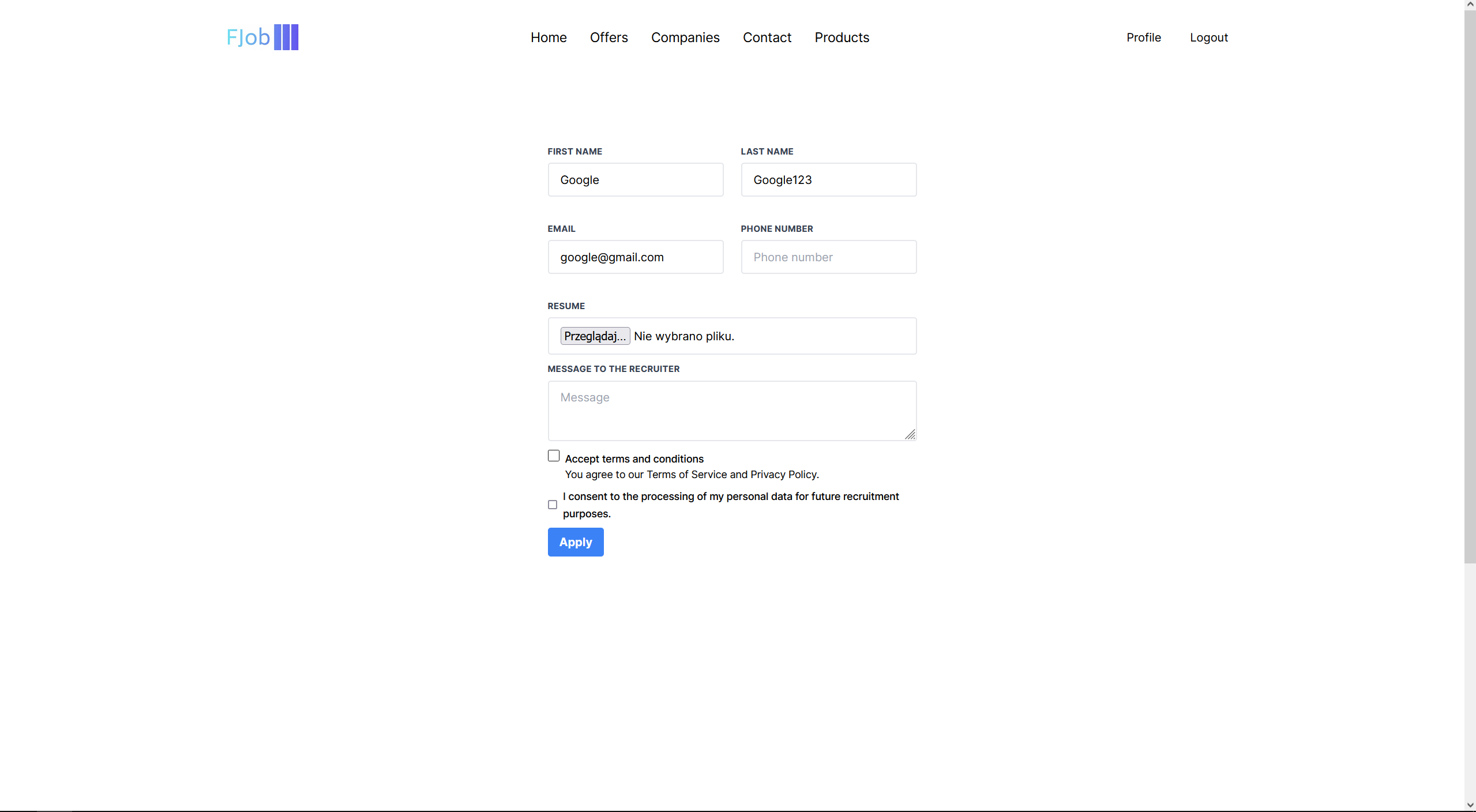The height and width of the screenshot is (812, 1476).
Task: Click the Logout link
Action: [1208, 37]
